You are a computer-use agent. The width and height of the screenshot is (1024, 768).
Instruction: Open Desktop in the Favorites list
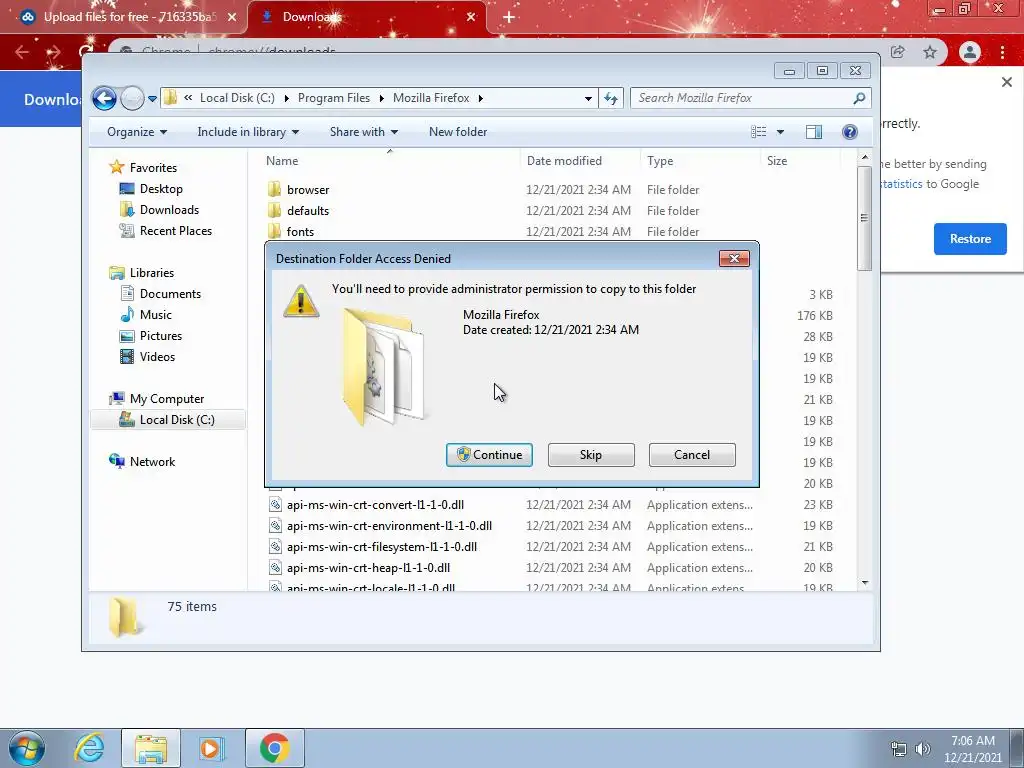pos(151,189)
